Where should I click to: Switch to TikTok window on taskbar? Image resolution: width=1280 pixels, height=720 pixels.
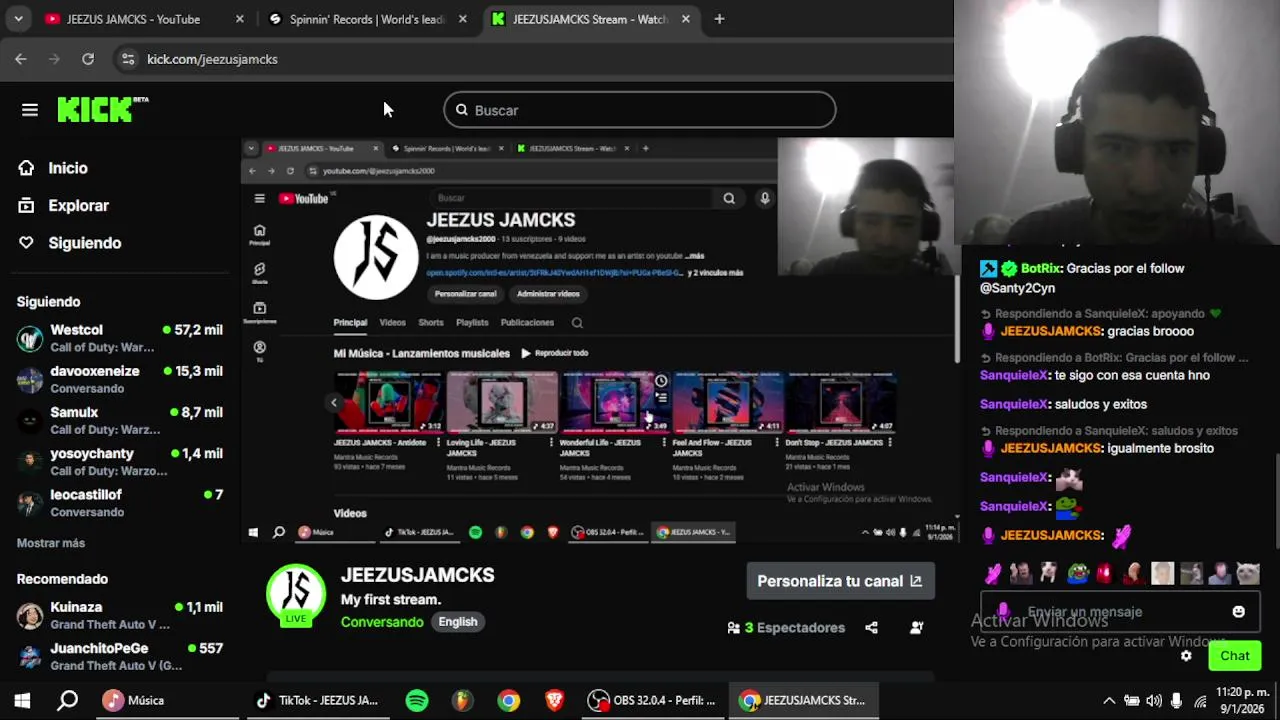(x=319, y=700)
